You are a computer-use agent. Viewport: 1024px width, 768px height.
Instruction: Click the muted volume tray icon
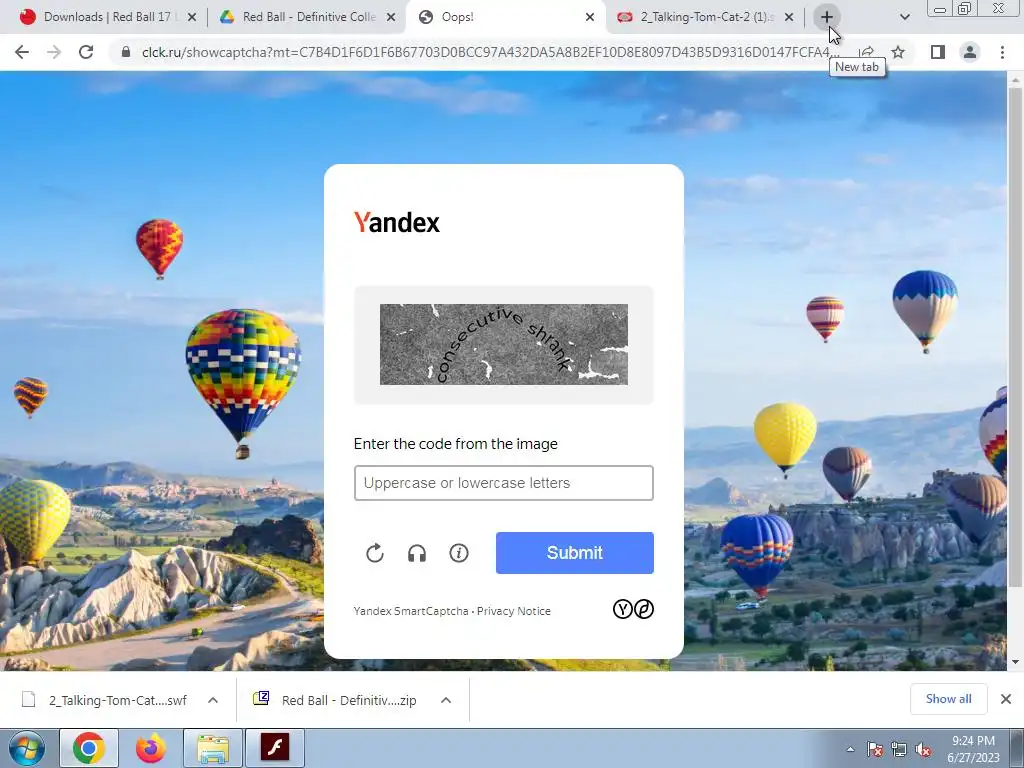(x=923, y=749)
